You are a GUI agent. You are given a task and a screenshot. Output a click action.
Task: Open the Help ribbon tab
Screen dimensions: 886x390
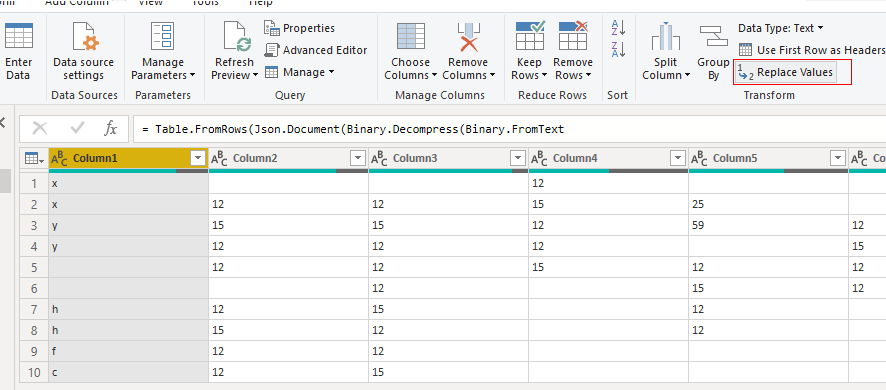tap(261, 3)
